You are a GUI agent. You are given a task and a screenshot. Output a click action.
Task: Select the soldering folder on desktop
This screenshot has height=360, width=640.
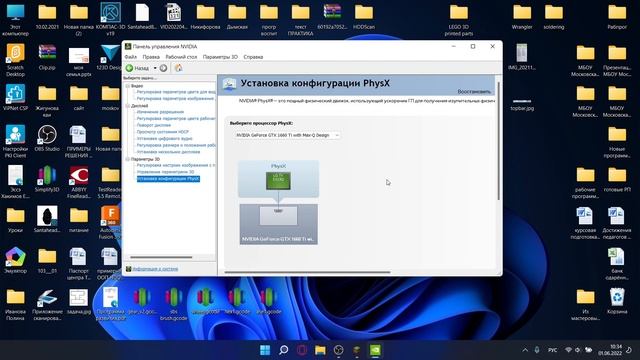click(554, 17)
